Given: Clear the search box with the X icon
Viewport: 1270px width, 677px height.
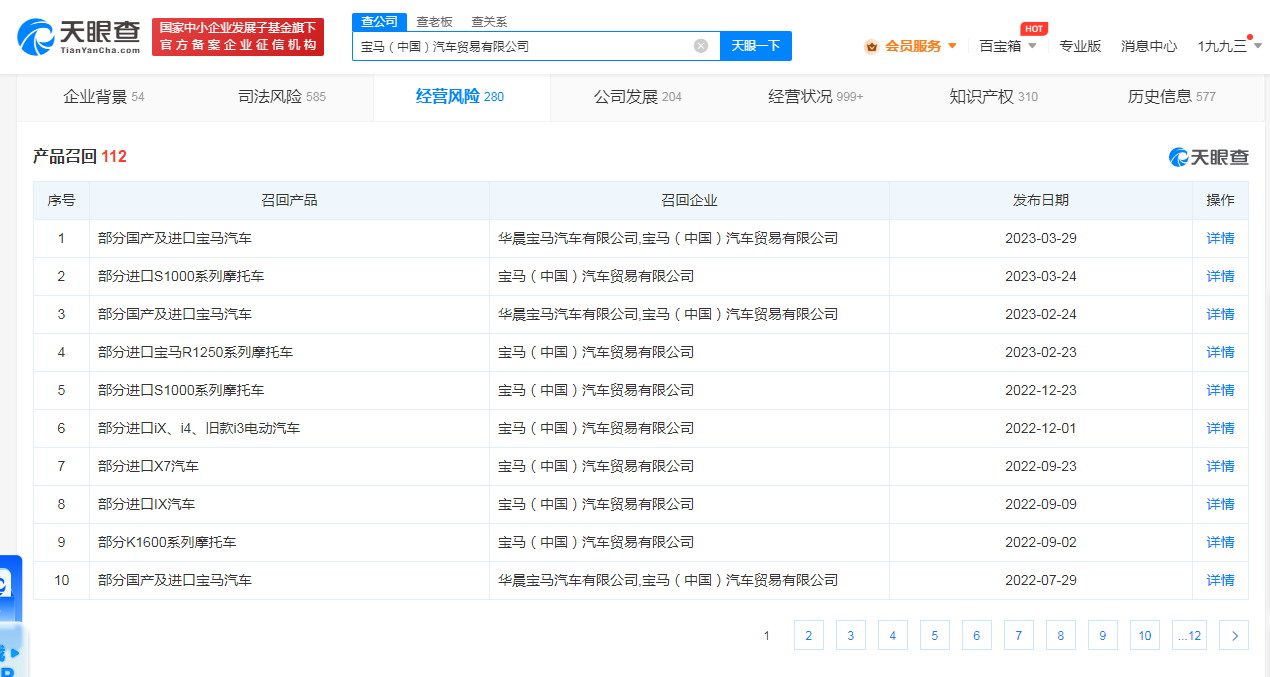Looking at the screenshot, I should 701,46.
